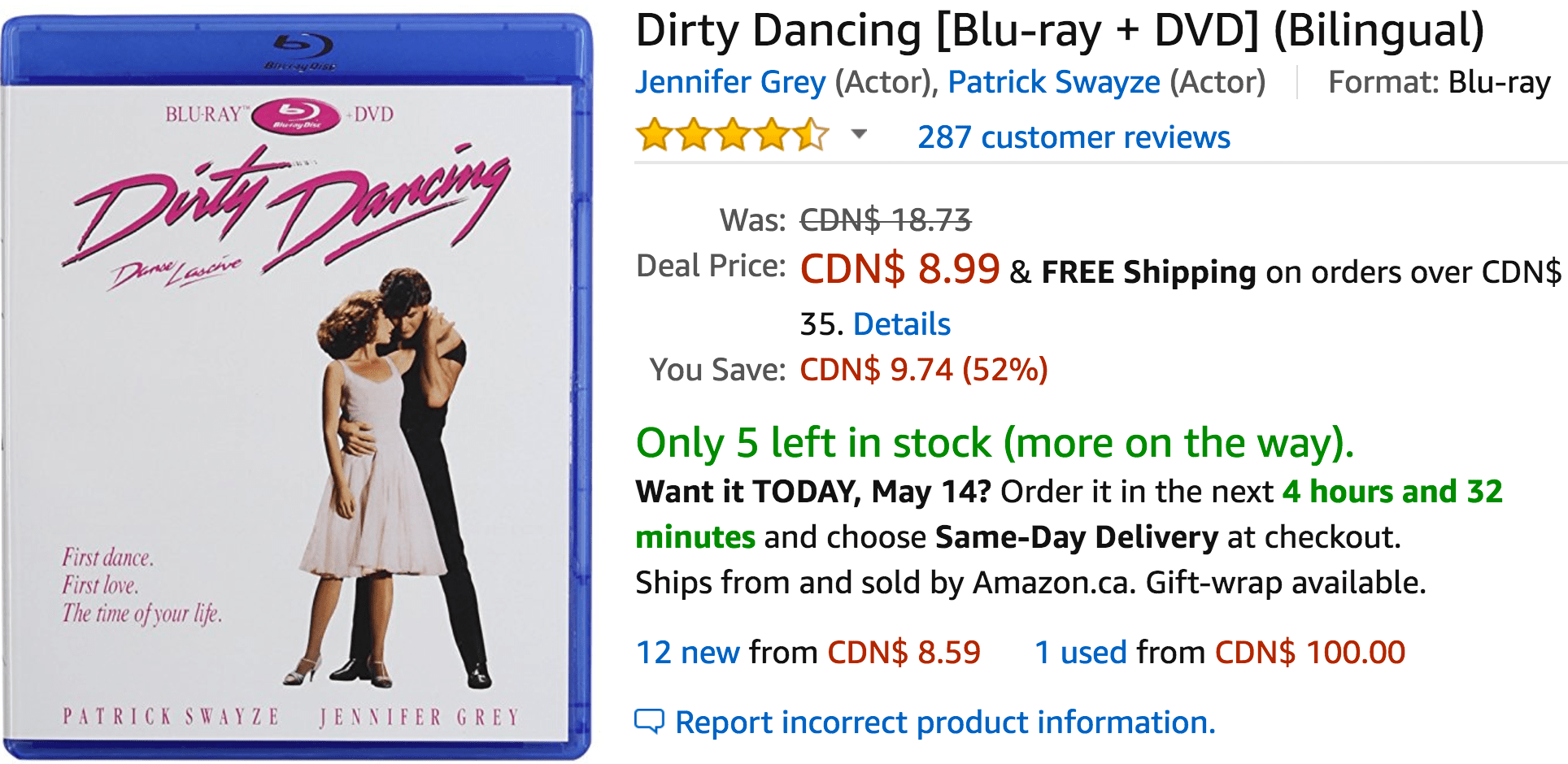1568x764 pixels.
Task: Click the product title heading text
Action: [1059, 31]
